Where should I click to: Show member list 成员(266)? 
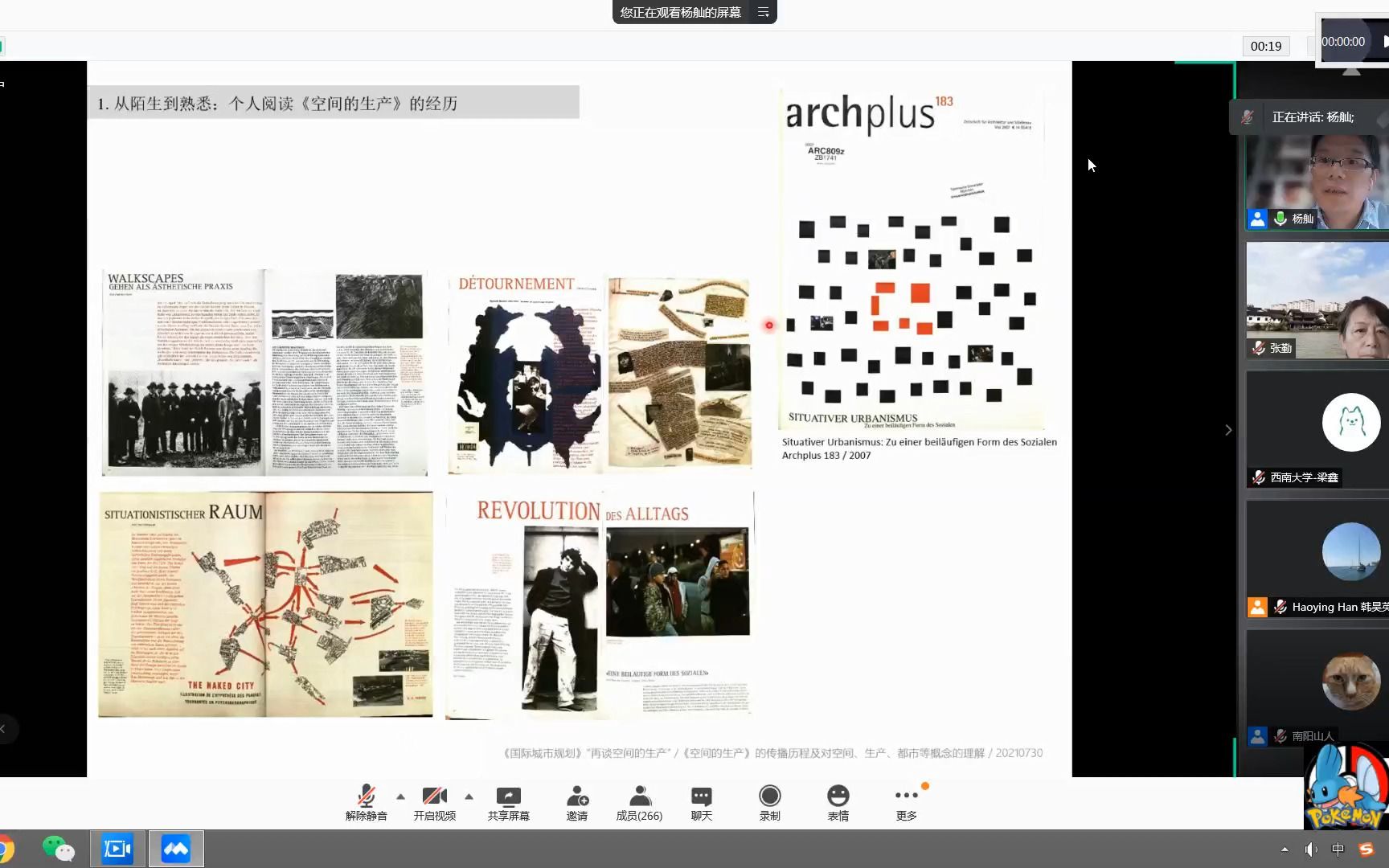[x=640, y=803]
